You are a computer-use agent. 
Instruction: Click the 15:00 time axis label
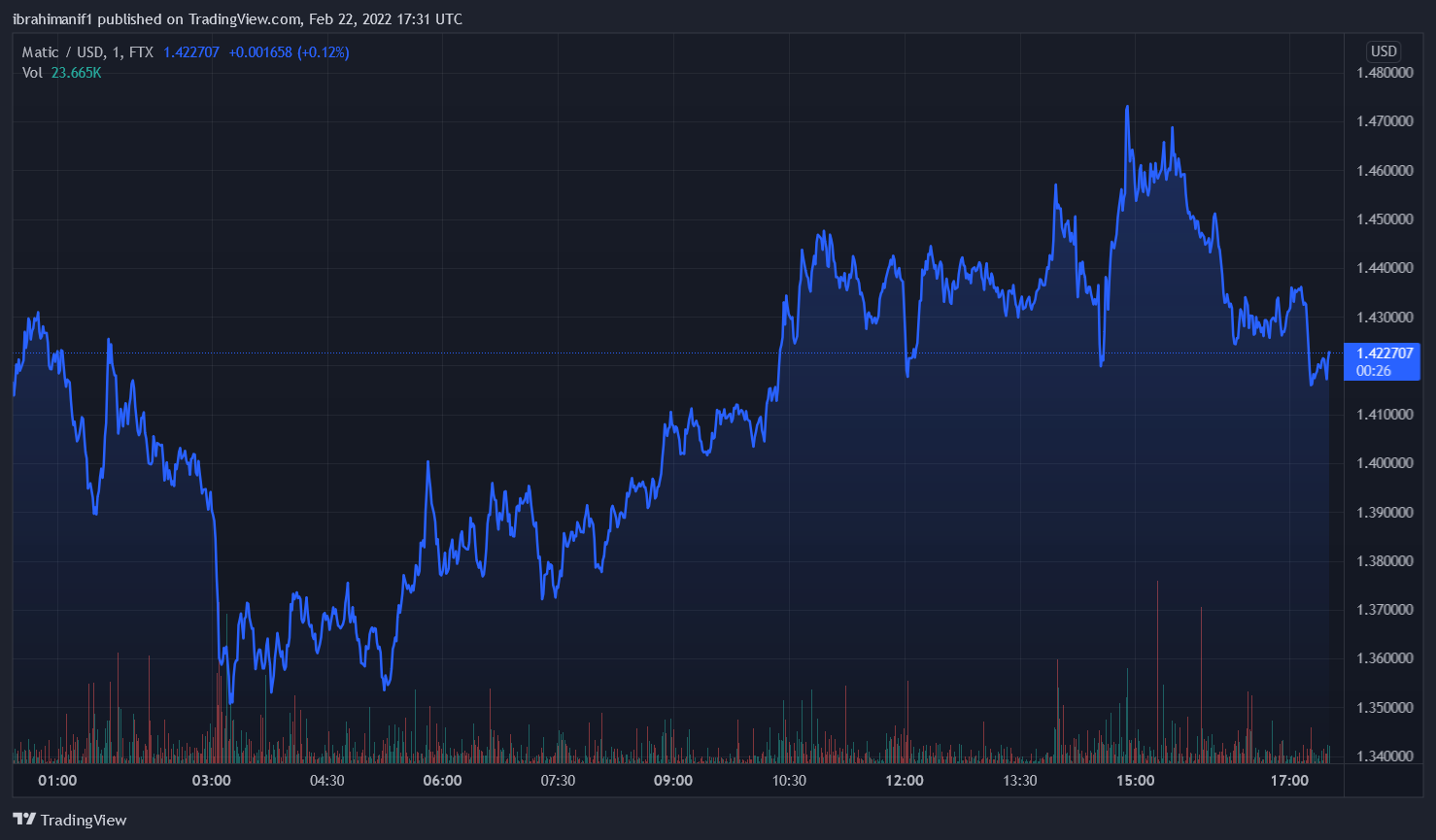(1135, 781)
